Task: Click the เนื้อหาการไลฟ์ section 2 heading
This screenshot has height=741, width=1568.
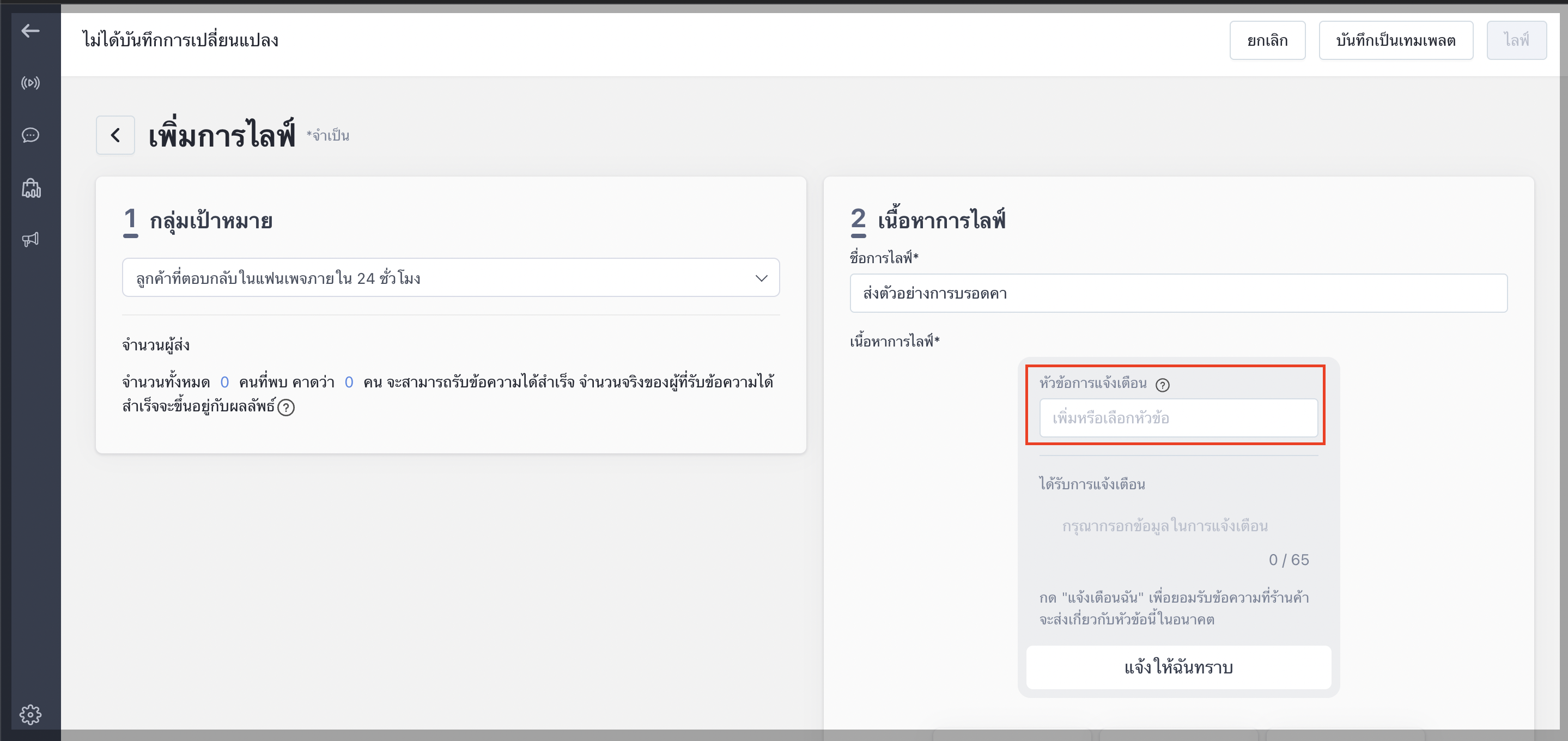Action: click(941, 220)
